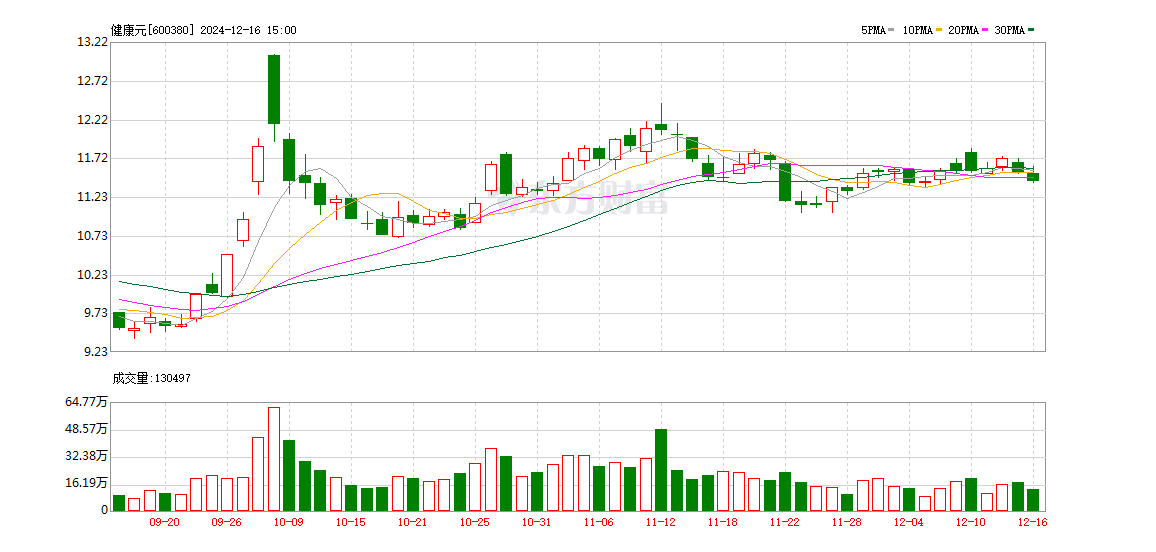The width and height of the screenshot is (1156, 552).
Task: Select the magenta line swatch beside 20PMA
Action: (x=984, y=30)
